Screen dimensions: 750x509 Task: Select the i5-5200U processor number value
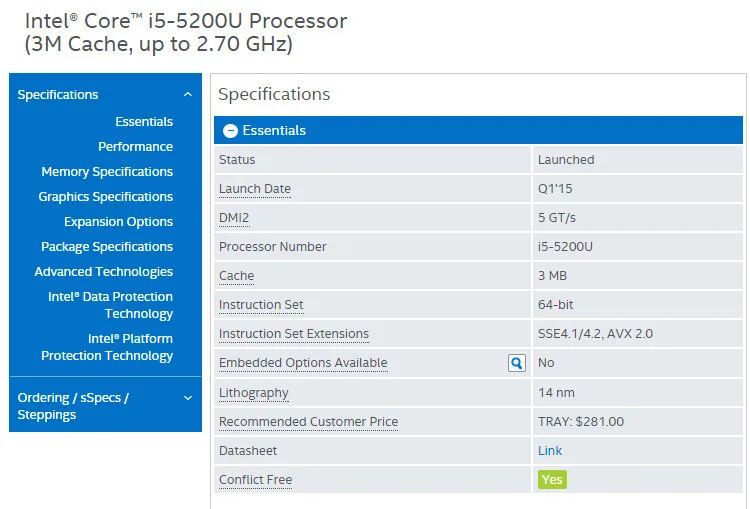click(x=565, y=247)
